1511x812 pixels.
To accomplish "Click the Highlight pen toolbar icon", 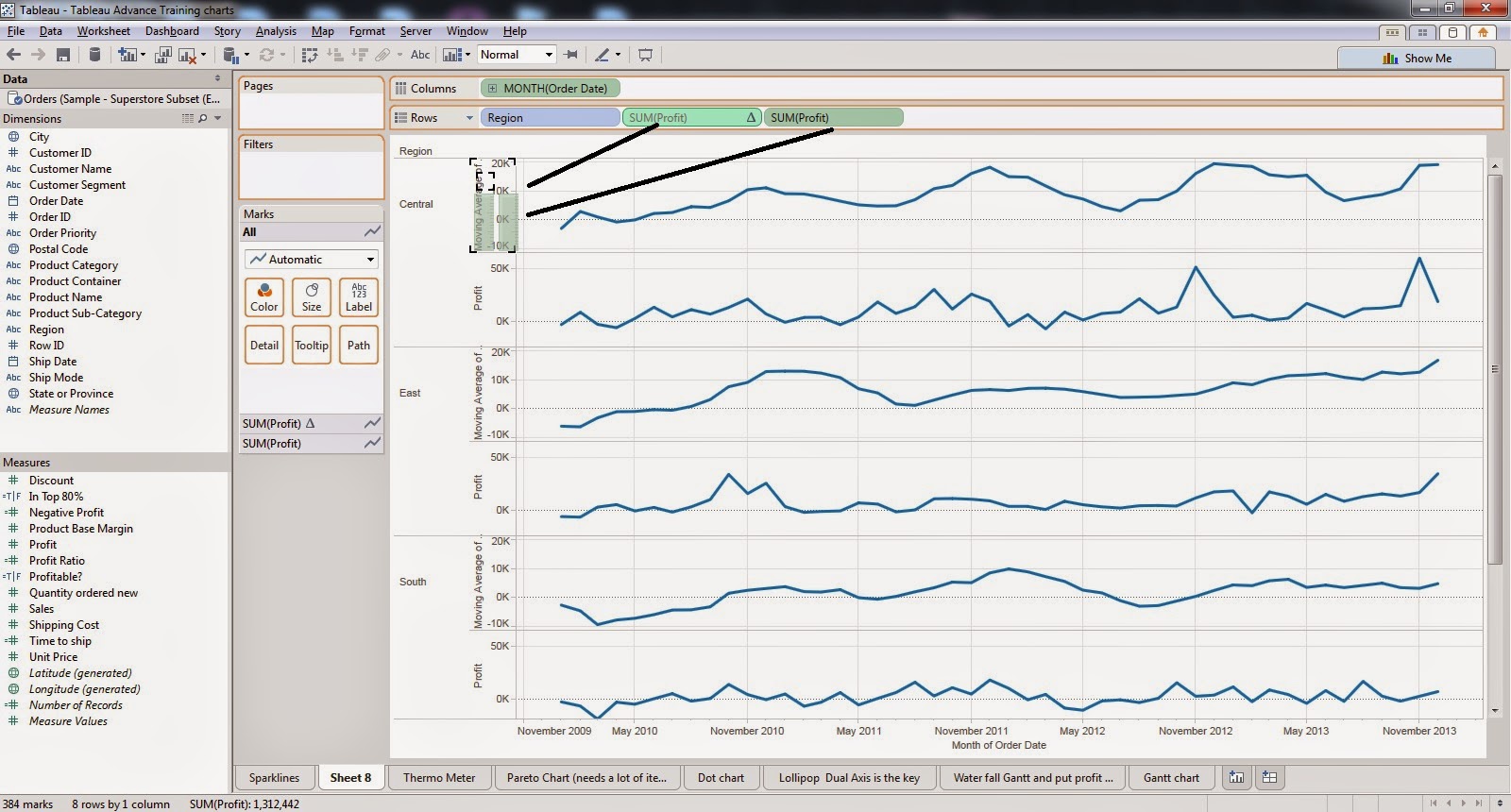I will pos(603,55).
